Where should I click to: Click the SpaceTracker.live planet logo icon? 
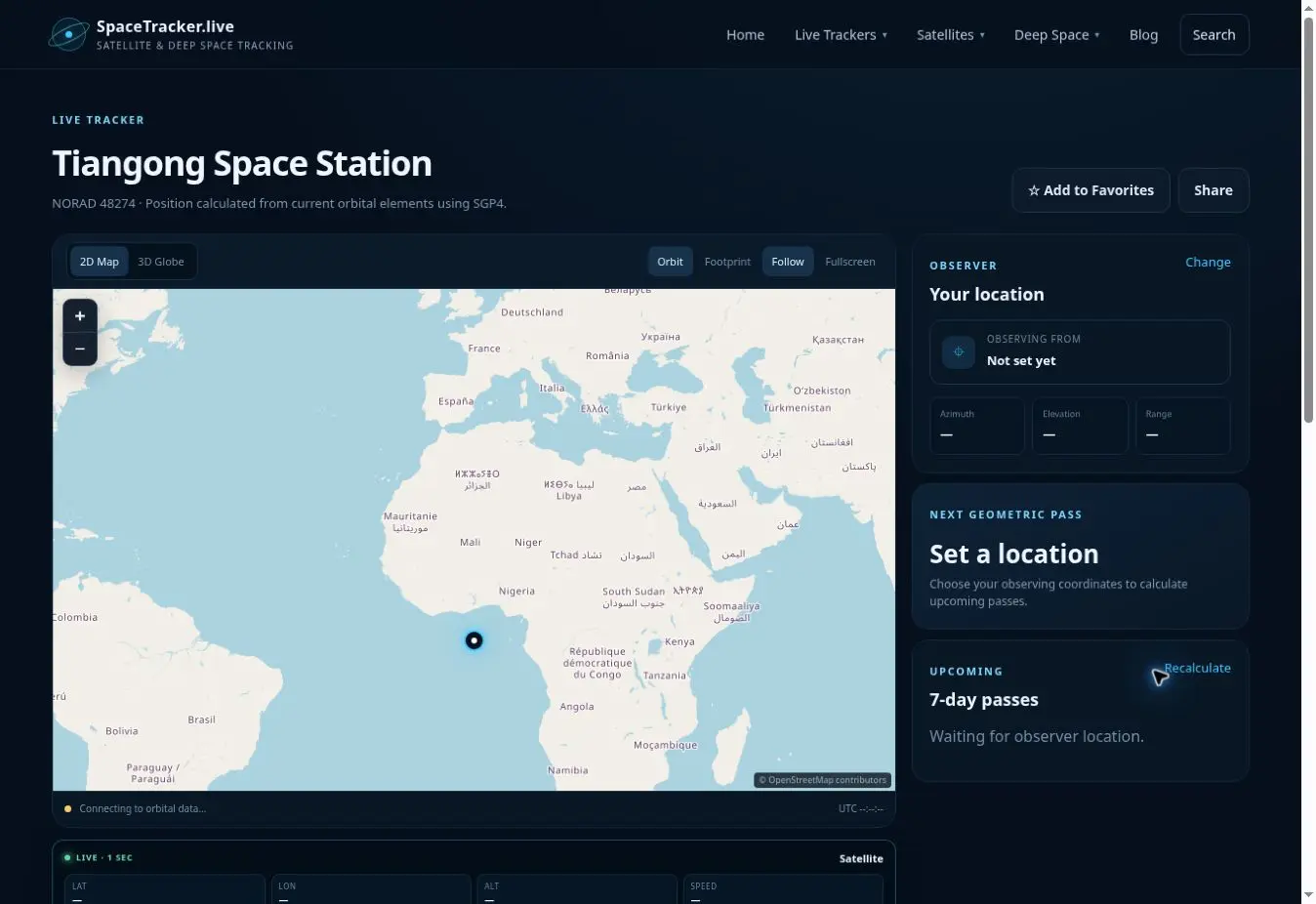tap(69, 35)
